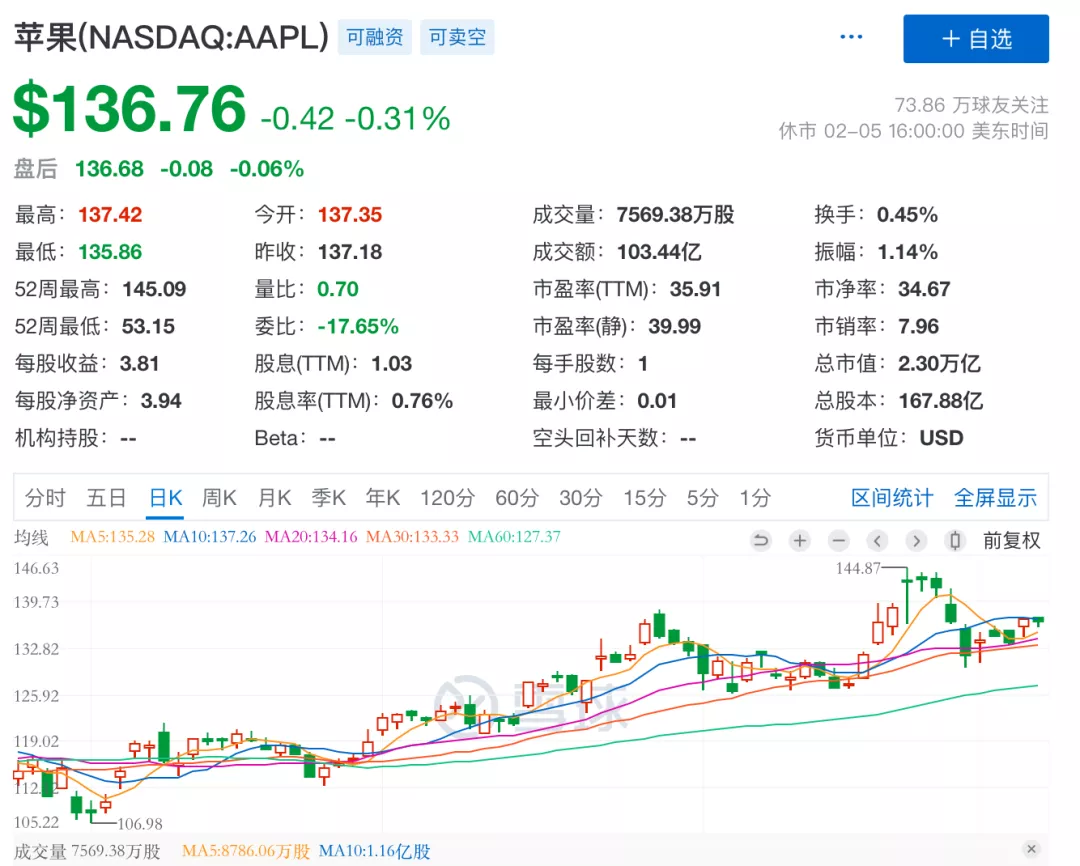Click the MA10:137.26 moving average label
This screenshot has width=1080, height=866.
(x=209, y=537)
